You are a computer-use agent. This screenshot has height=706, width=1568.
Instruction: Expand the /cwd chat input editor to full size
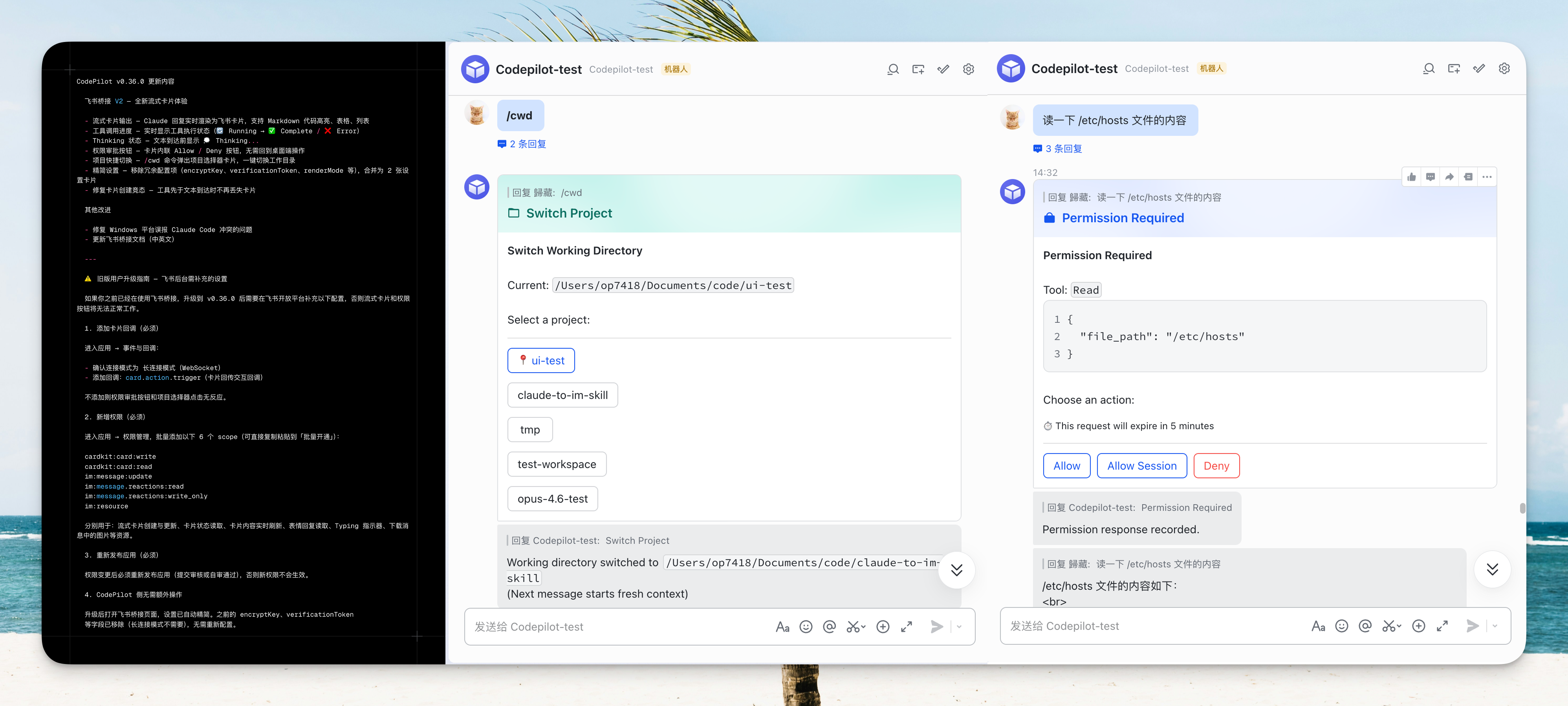coord(906,627)
